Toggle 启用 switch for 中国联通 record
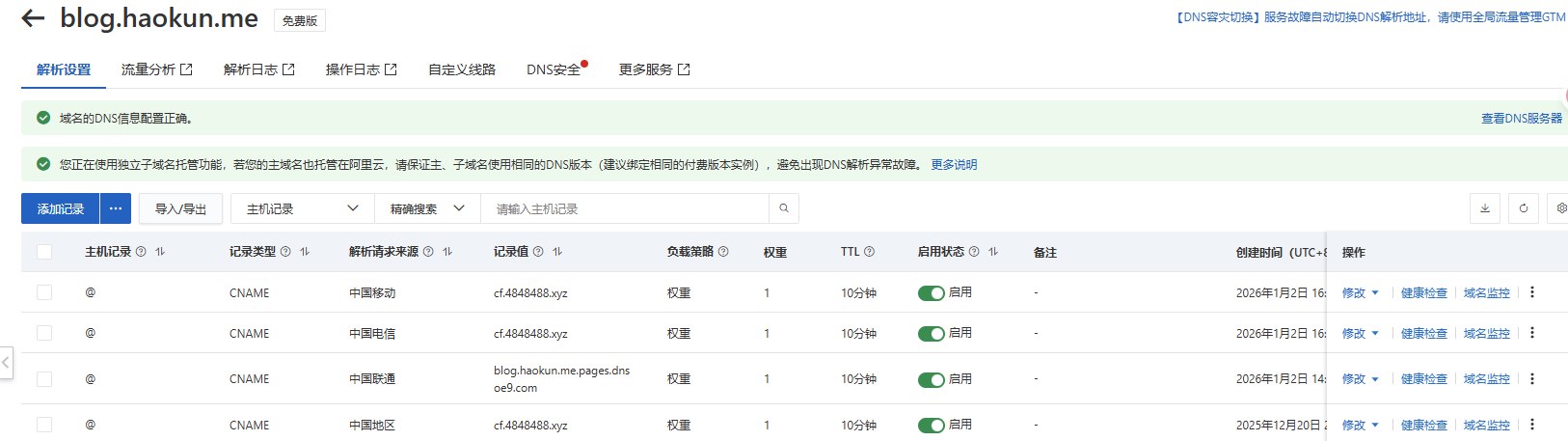 931,379
